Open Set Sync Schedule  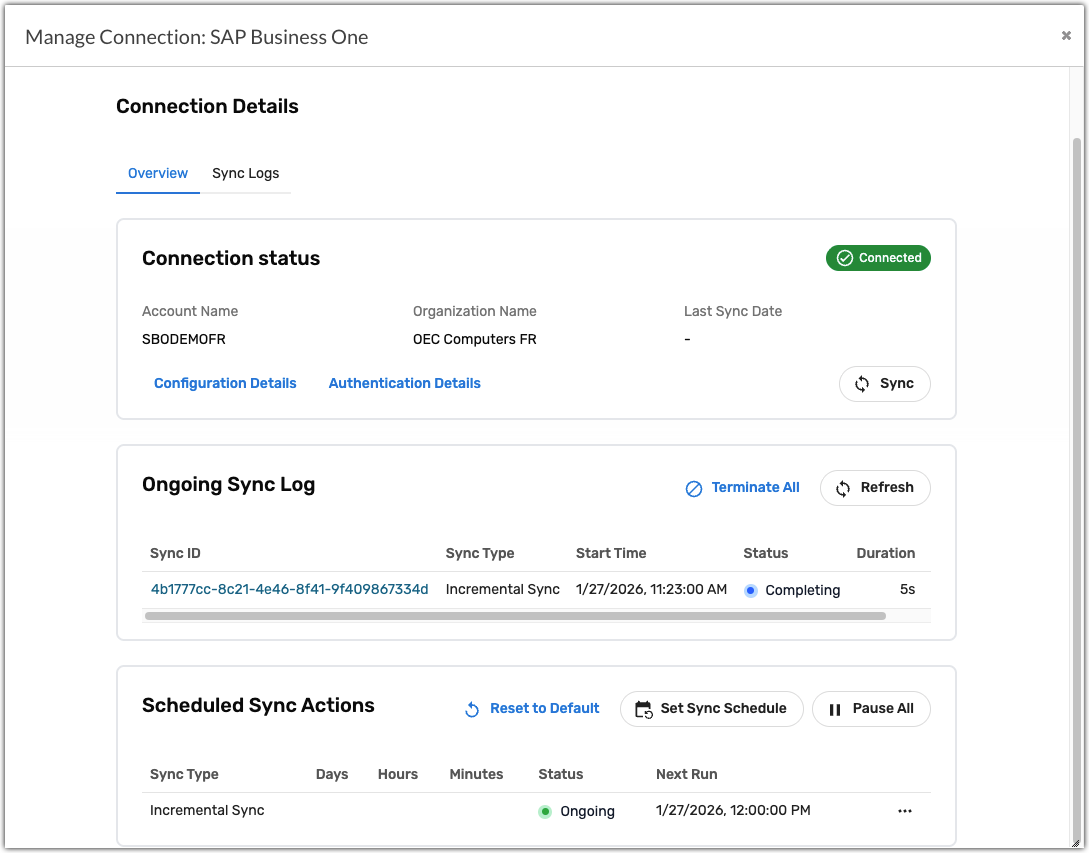(x=711, y=709)
